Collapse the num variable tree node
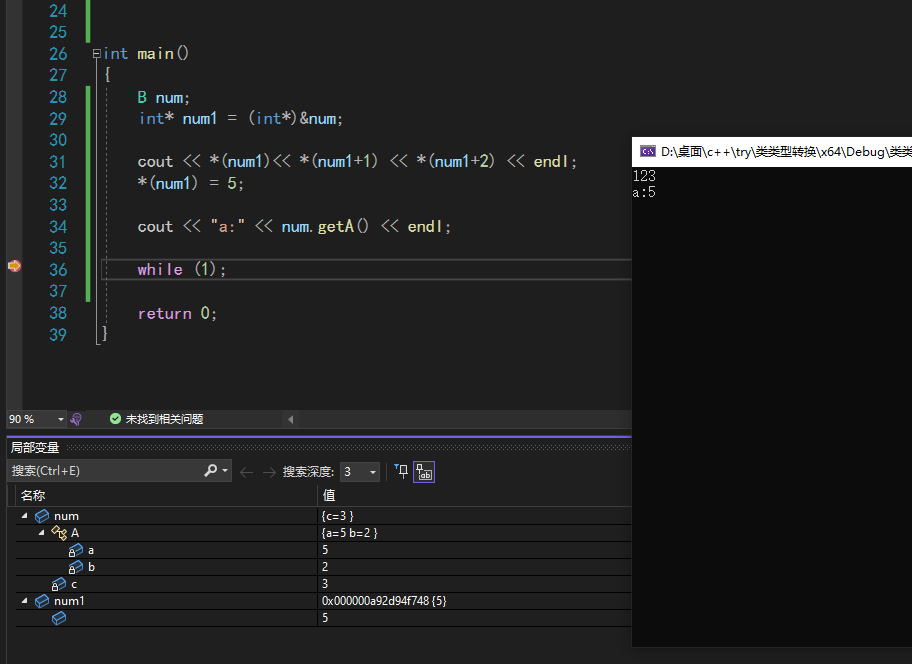 pyautogui.click(x=25, y=516)
